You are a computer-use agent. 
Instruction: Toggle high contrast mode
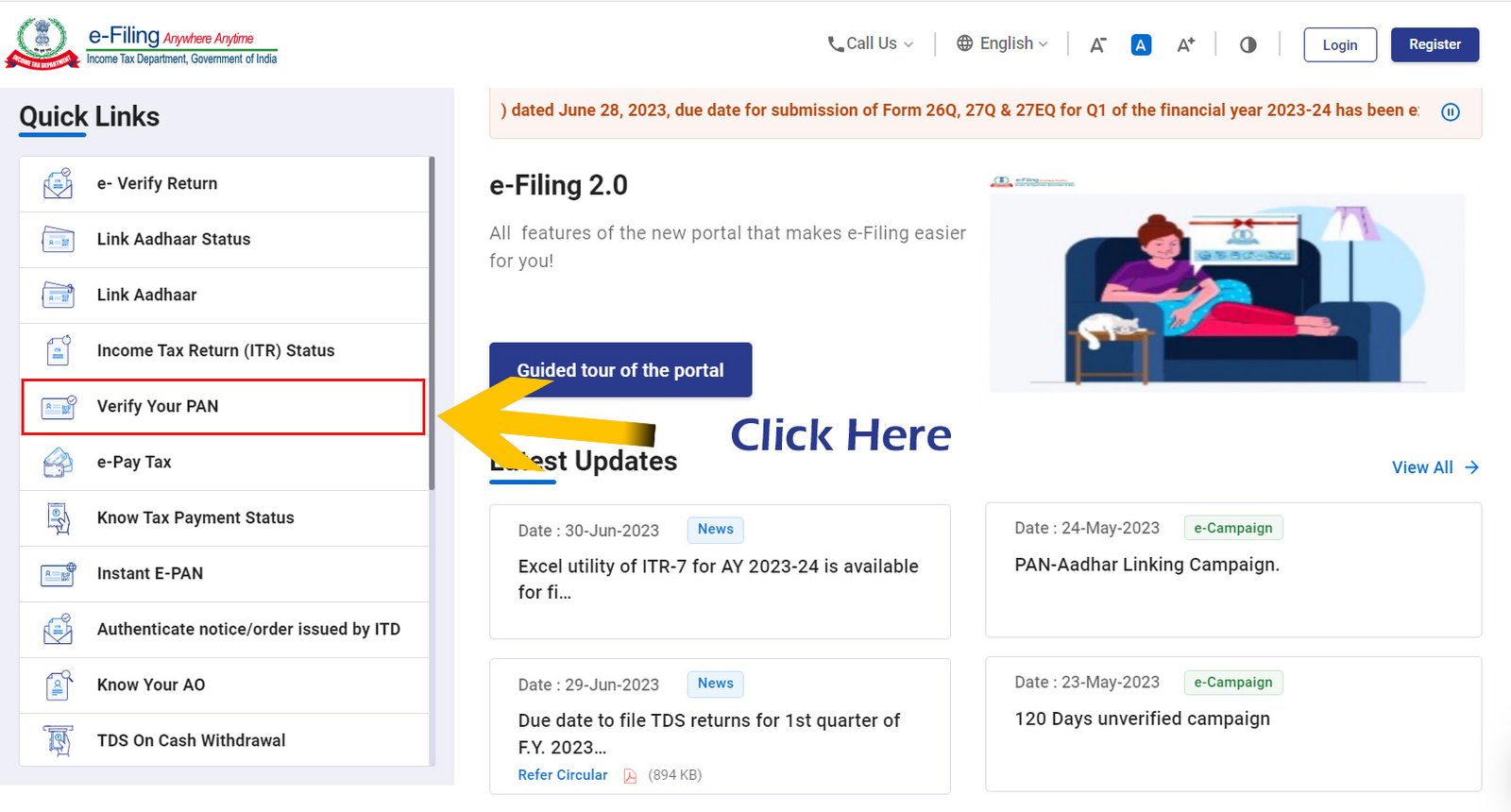(x=1248, y=44)
